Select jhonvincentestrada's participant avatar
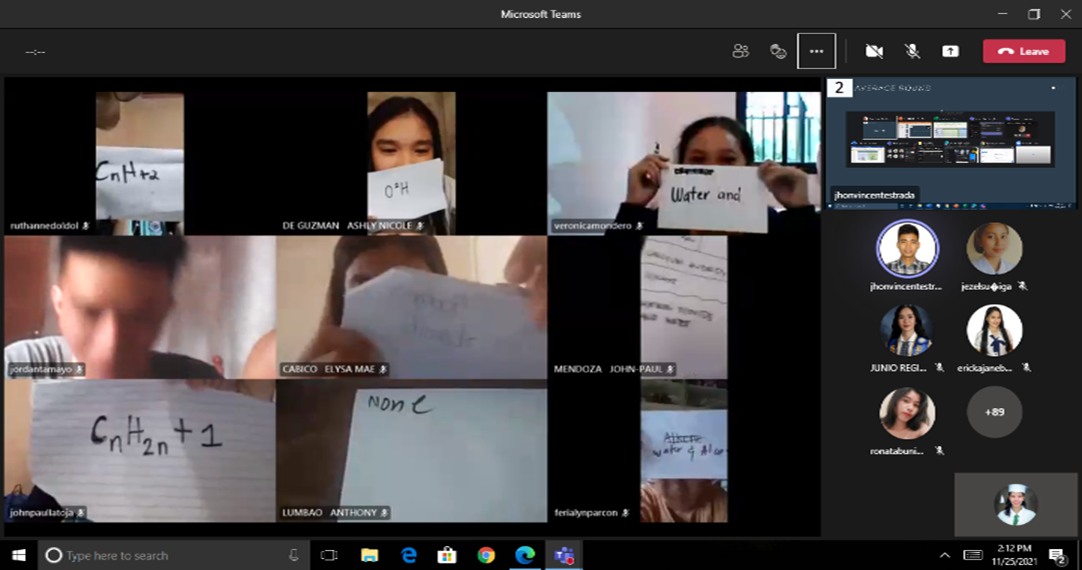 tap(907, 249)
